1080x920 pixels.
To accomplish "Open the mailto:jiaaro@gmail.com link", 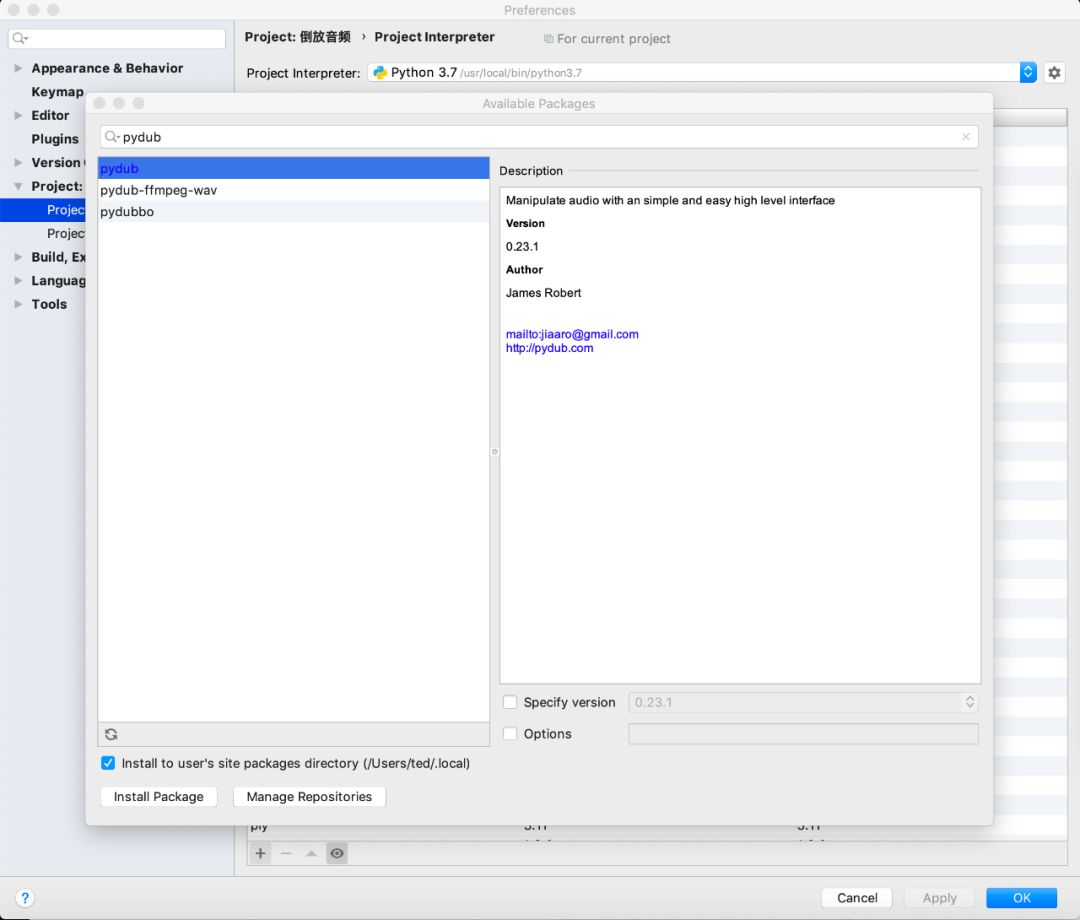I will click(572, 334).
